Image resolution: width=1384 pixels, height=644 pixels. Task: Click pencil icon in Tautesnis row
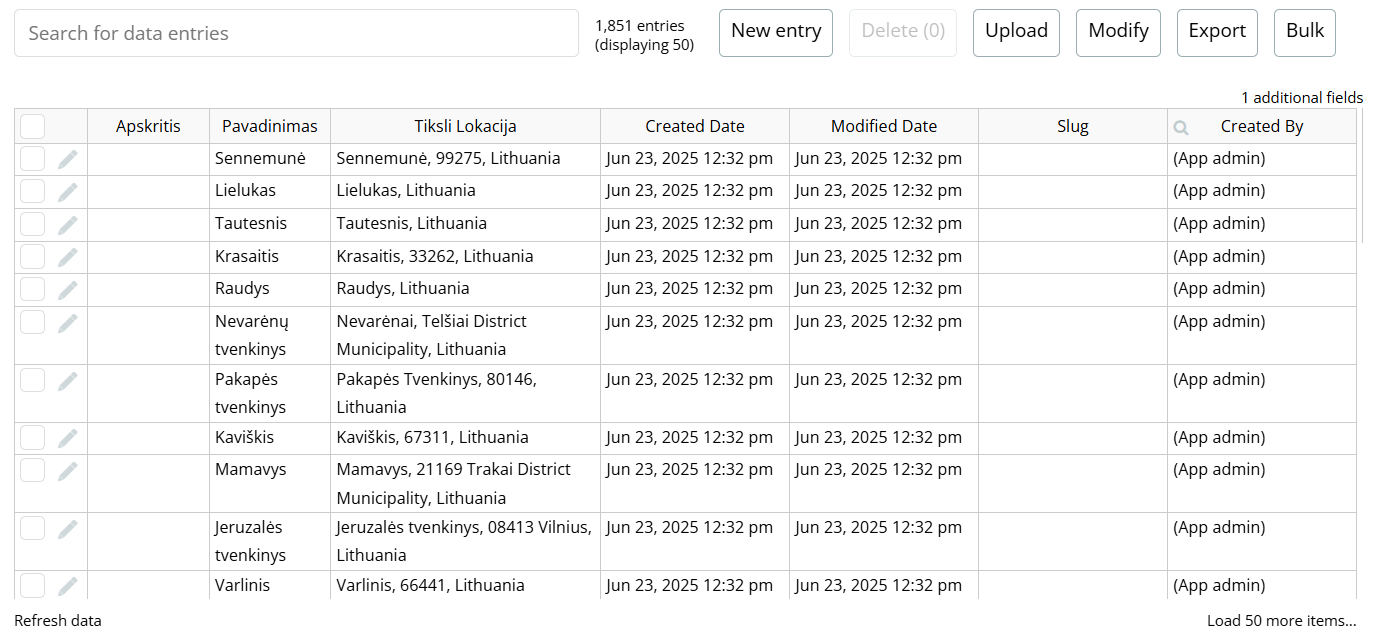click(67, 225)
